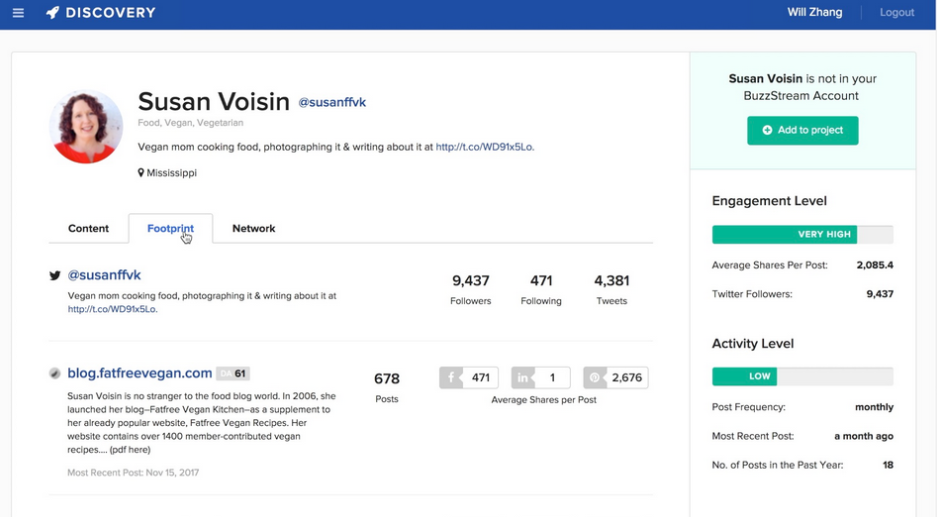937x517 pixels.
Task: Click Susan Voisin's profile photo
Action: 86,127
